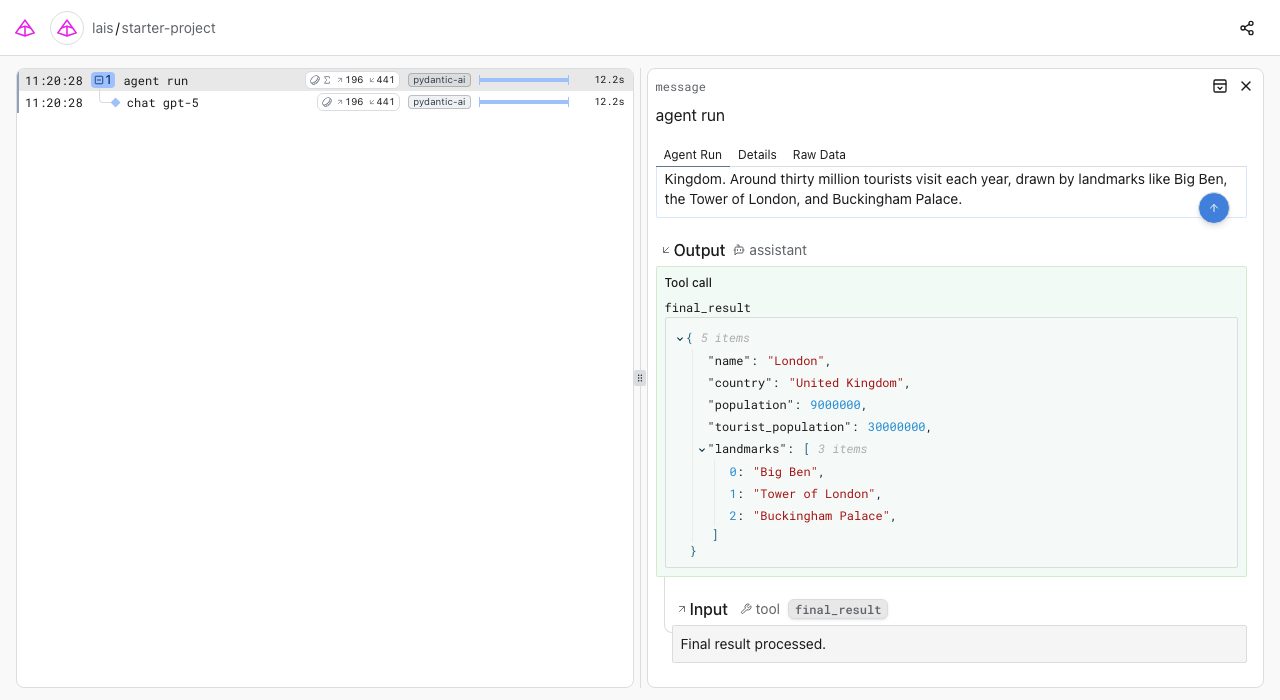Open the Raw Data tab
Viewport: 1280px width, 700px height.
point(819,155)
